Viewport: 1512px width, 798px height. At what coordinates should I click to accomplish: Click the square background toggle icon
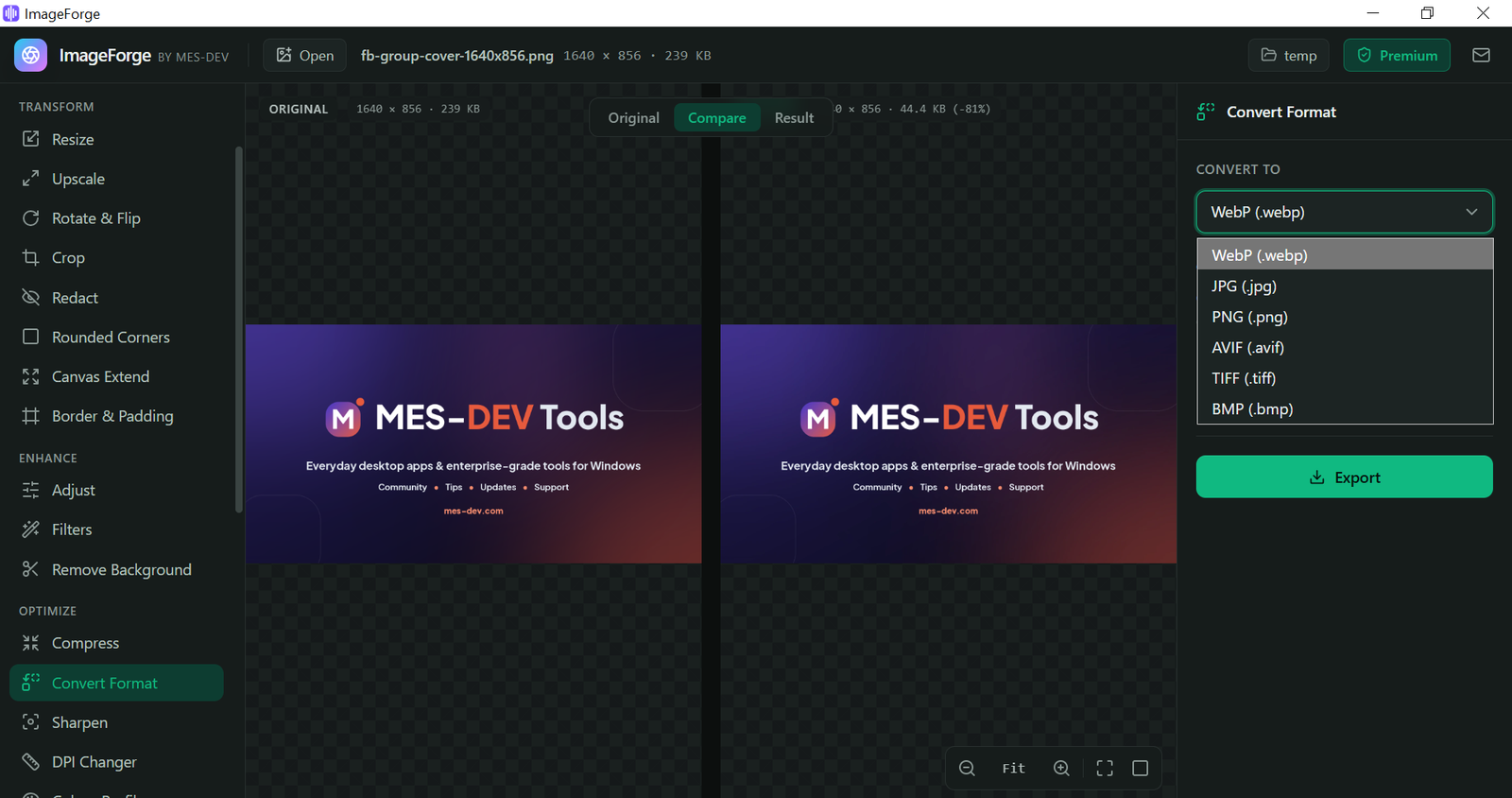[1141, 768]
